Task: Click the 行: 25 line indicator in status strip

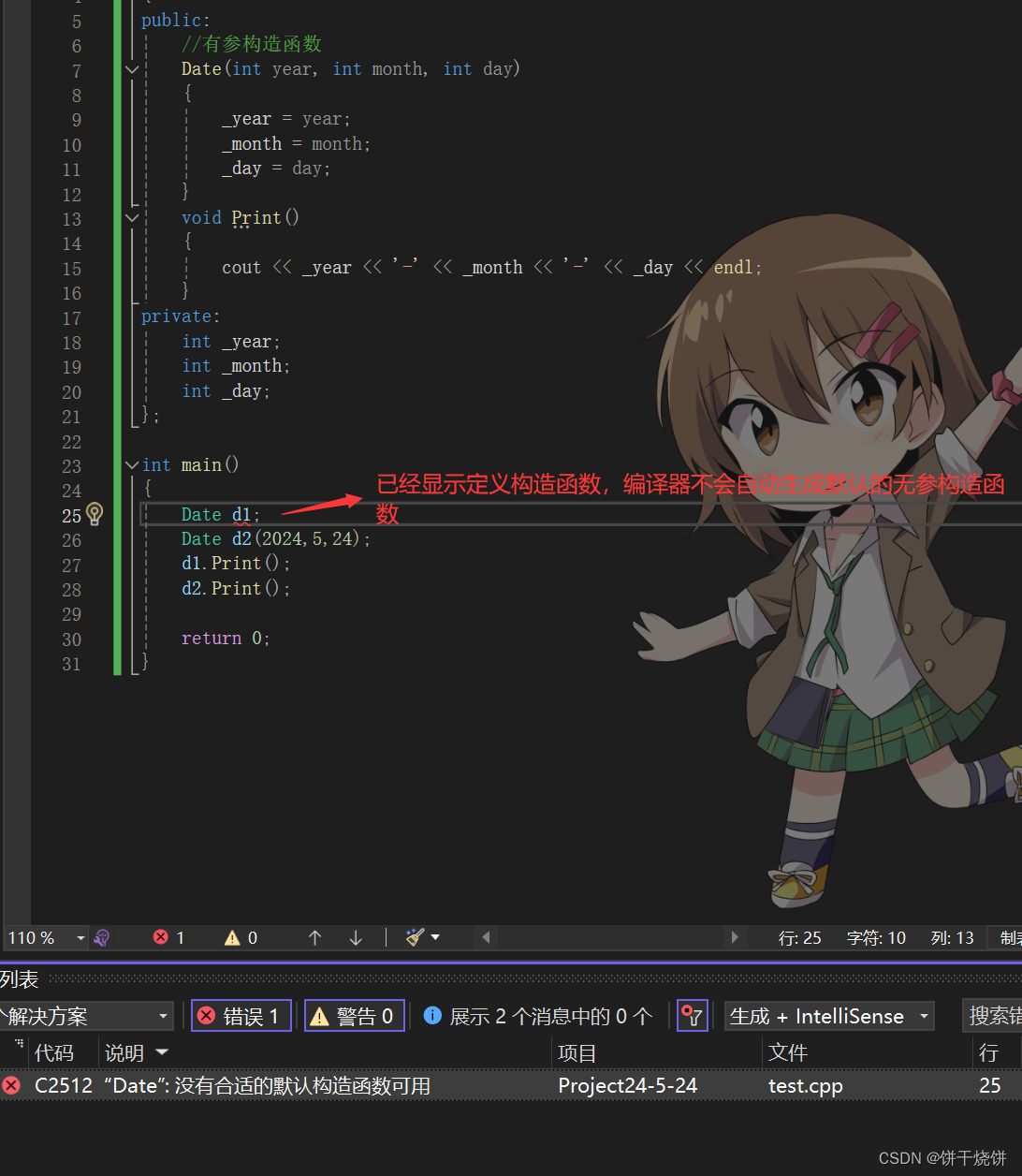Action: [x=800, y=937]
